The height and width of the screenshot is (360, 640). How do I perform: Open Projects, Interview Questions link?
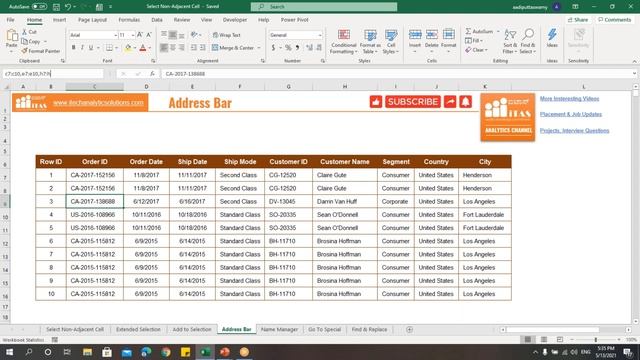coord(574,131)
